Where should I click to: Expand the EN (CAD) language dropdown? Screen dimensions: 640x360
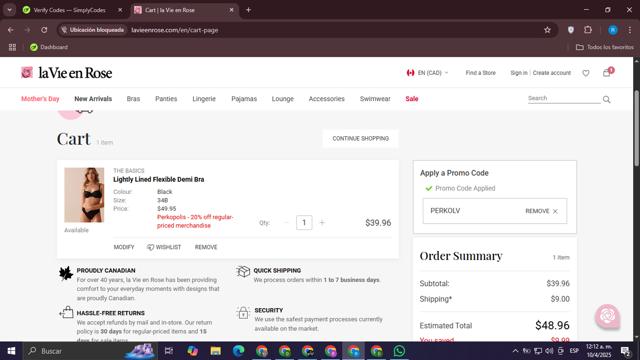coord(428,73)
